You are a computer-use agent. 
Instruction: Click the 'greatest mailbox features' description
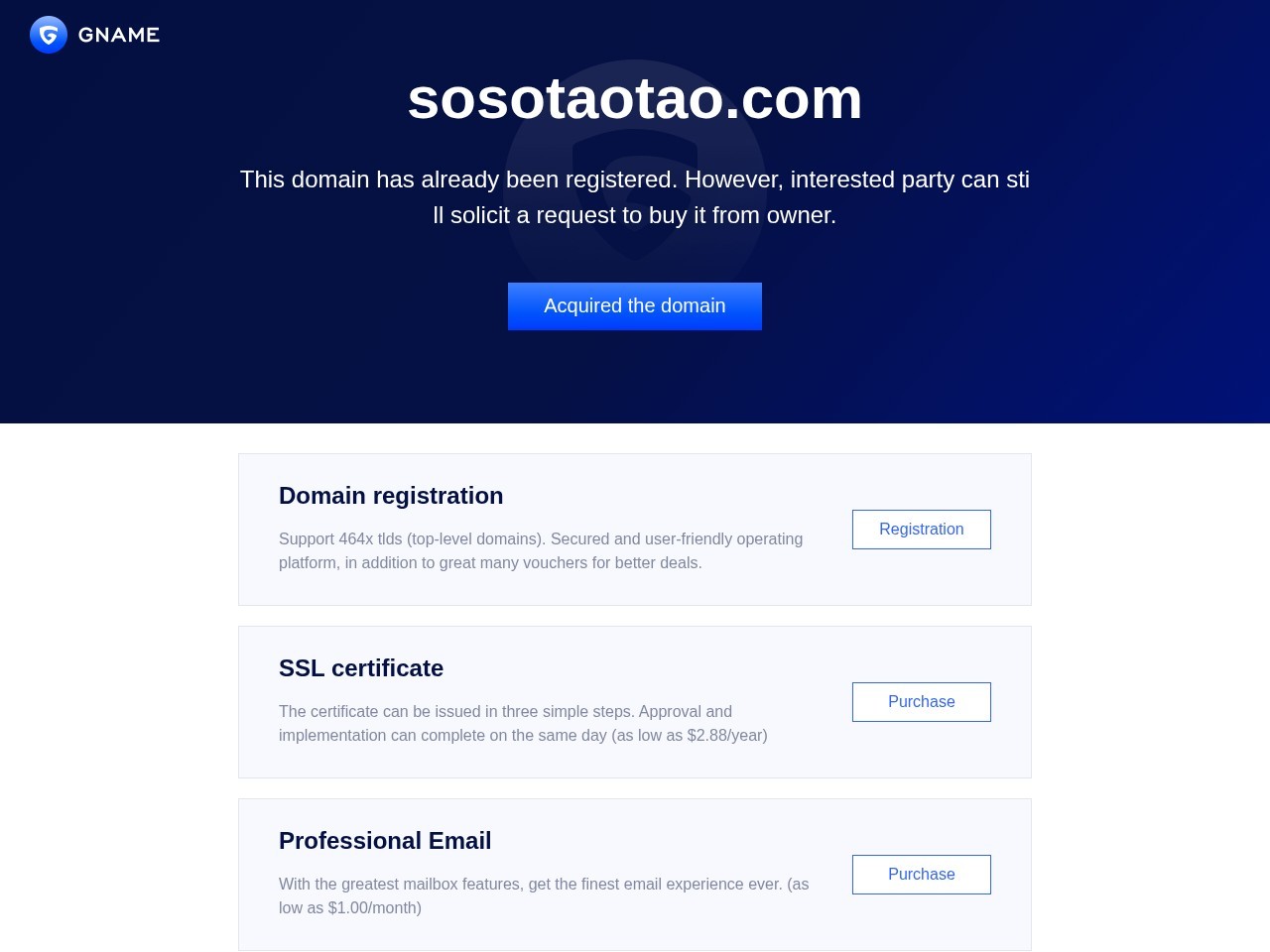point(544,896)
